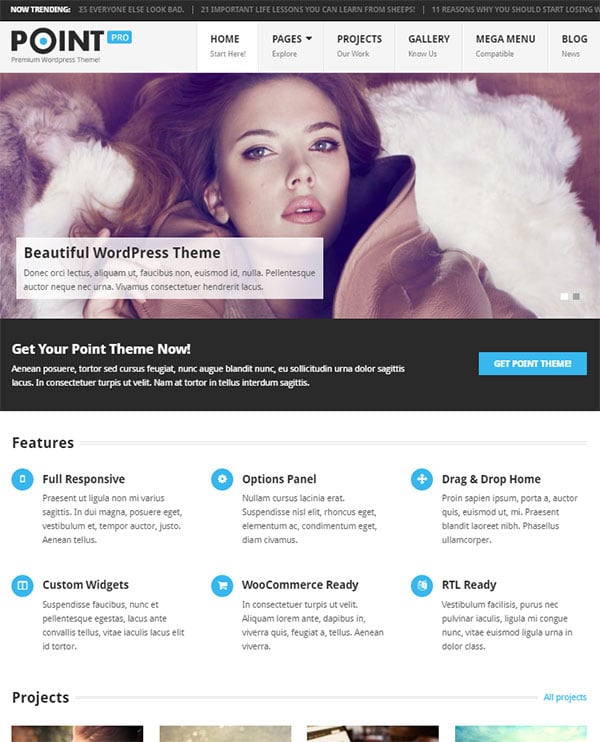Select the first slider pagination dot
600x742 pixels.
pyautogui.click(x=564, y=296)
